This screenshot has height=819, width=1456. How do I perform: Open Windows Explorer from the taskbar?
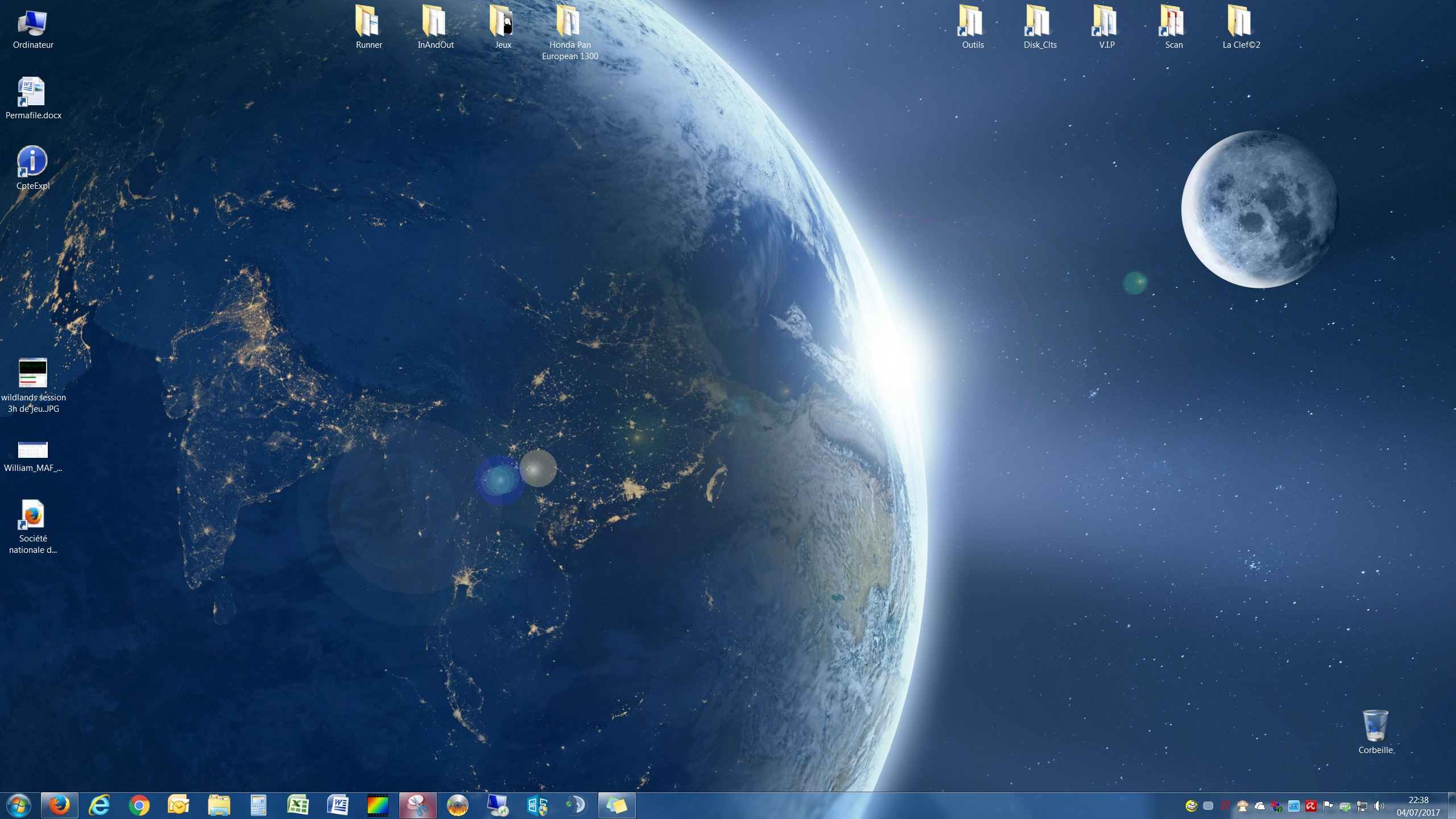[x=219, y=805]
